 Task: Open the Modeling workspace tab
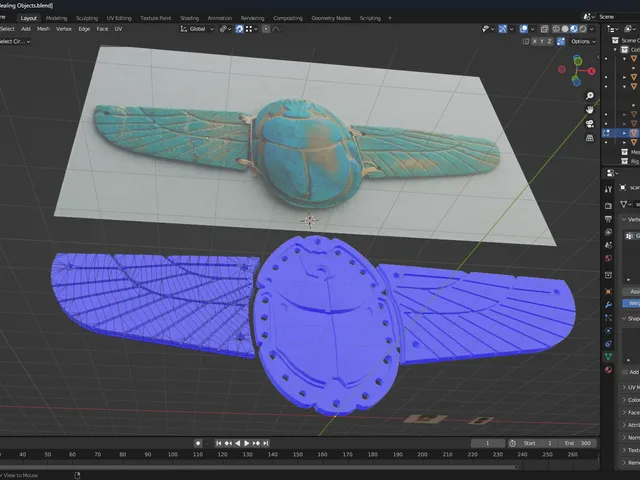pos(56,18)
